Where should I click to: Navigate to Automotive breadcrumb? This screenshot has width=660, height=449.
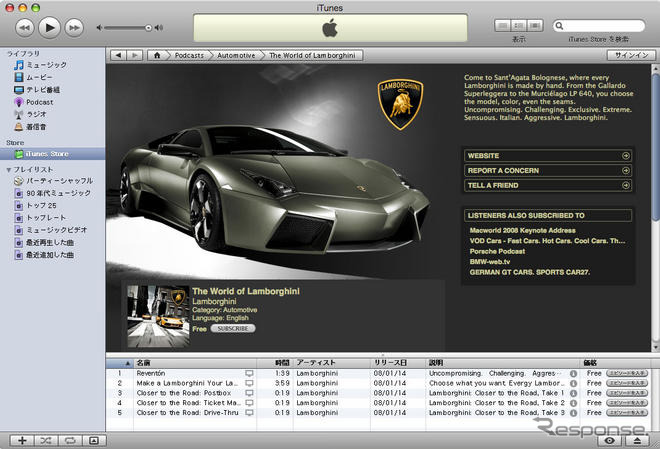coord(232,56)
